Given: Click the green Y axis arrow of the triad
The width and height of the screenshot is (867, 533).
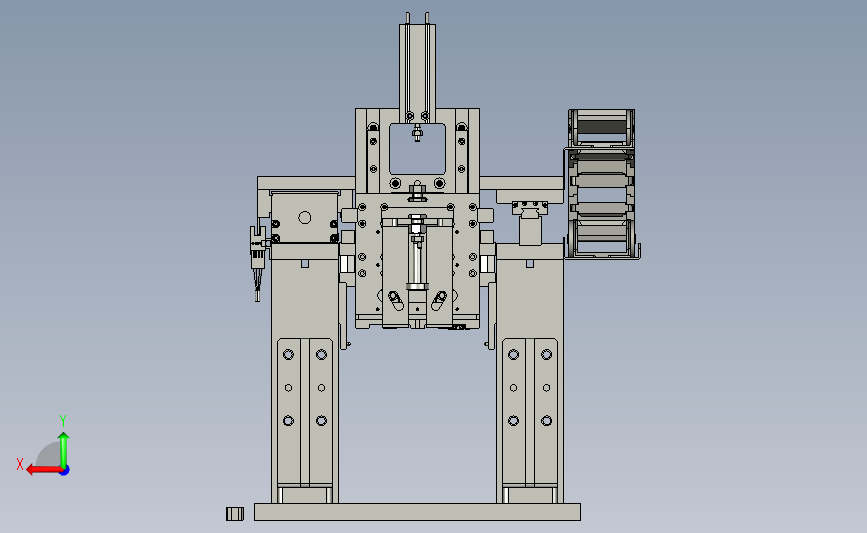Looking at the screenshot, I should pos(64,449).
